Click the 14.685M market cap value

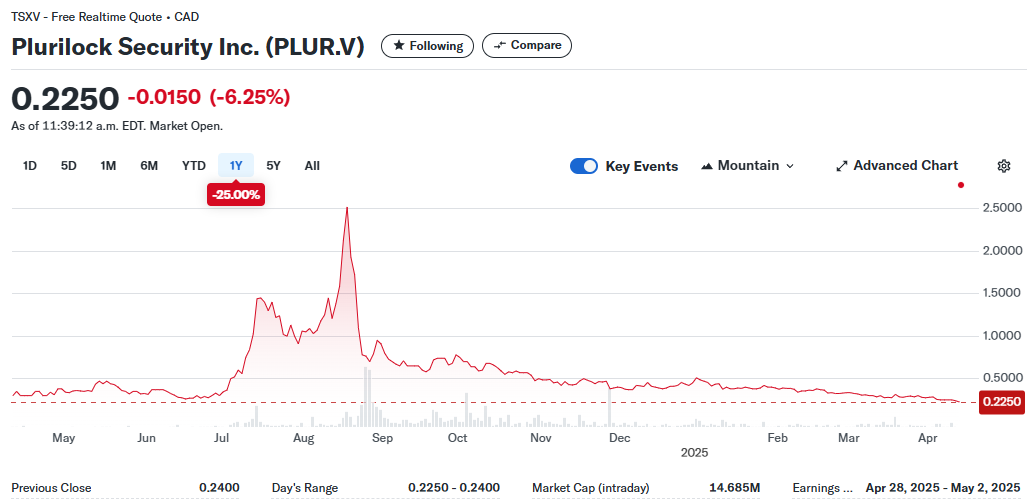(735, 488)
